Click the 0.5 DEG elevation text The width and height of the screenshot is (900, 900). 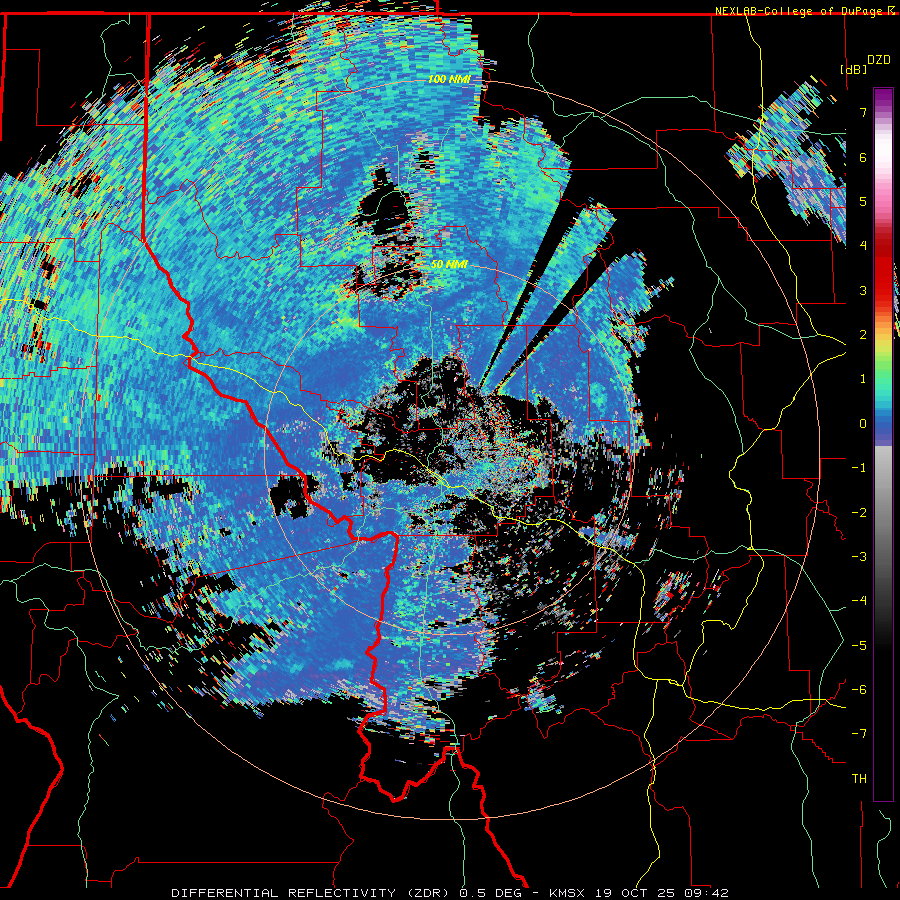pos(490,893)
